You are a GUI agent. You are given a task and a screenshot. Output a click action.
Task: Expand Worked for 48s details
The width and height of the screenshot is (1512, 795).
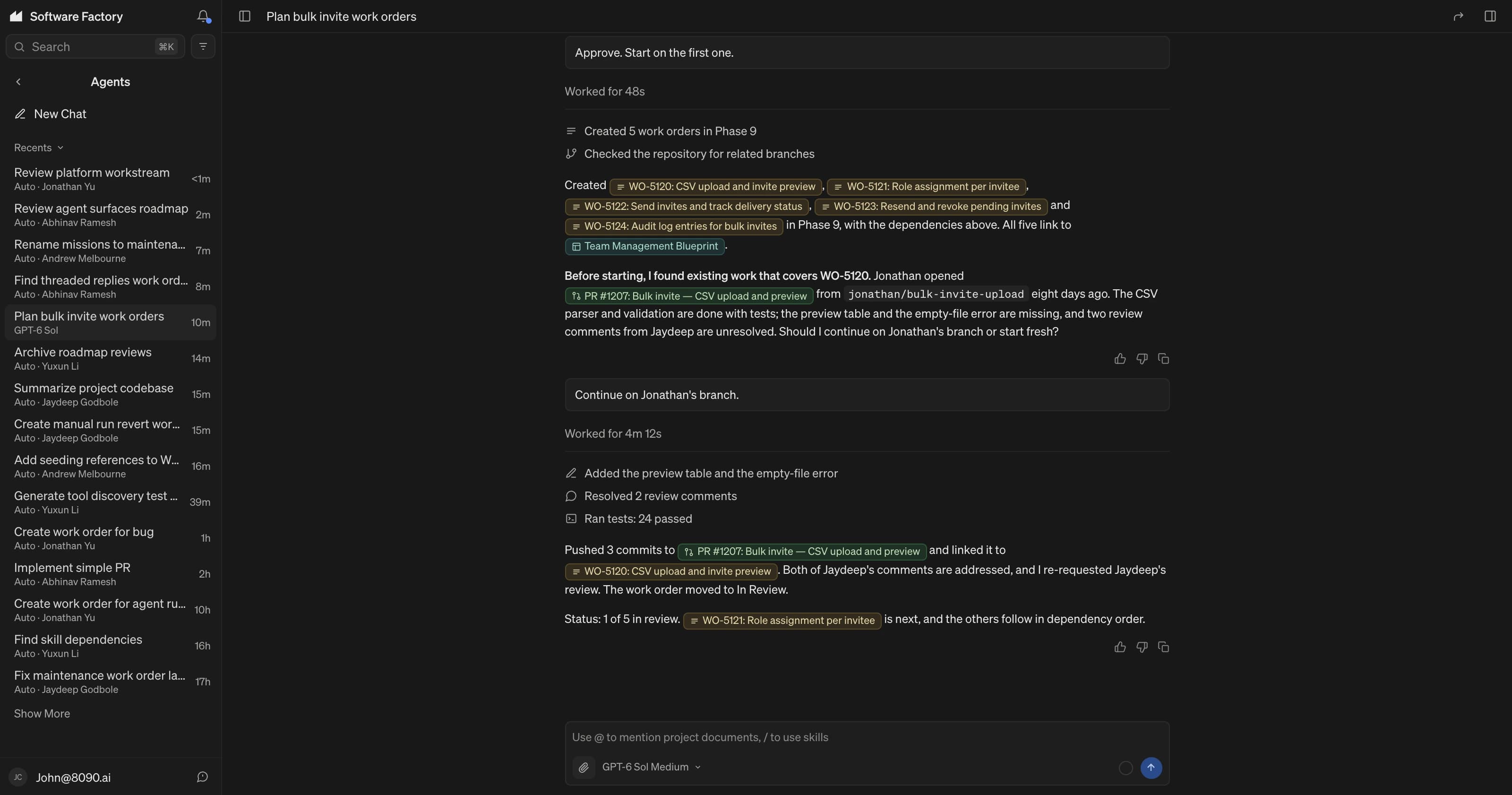point(605,92)
